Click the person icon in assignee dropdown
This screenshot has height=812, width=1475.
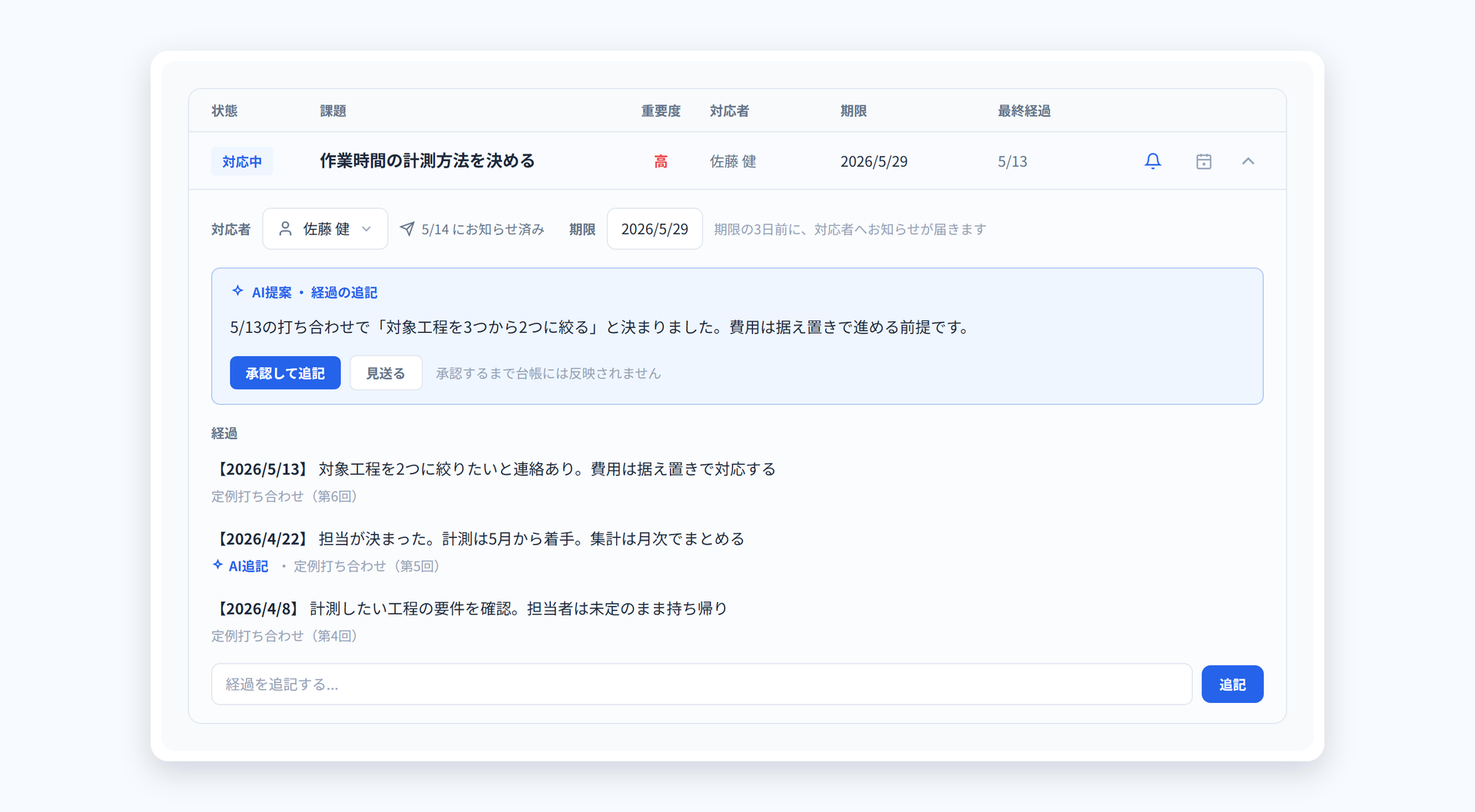(285, 229)
